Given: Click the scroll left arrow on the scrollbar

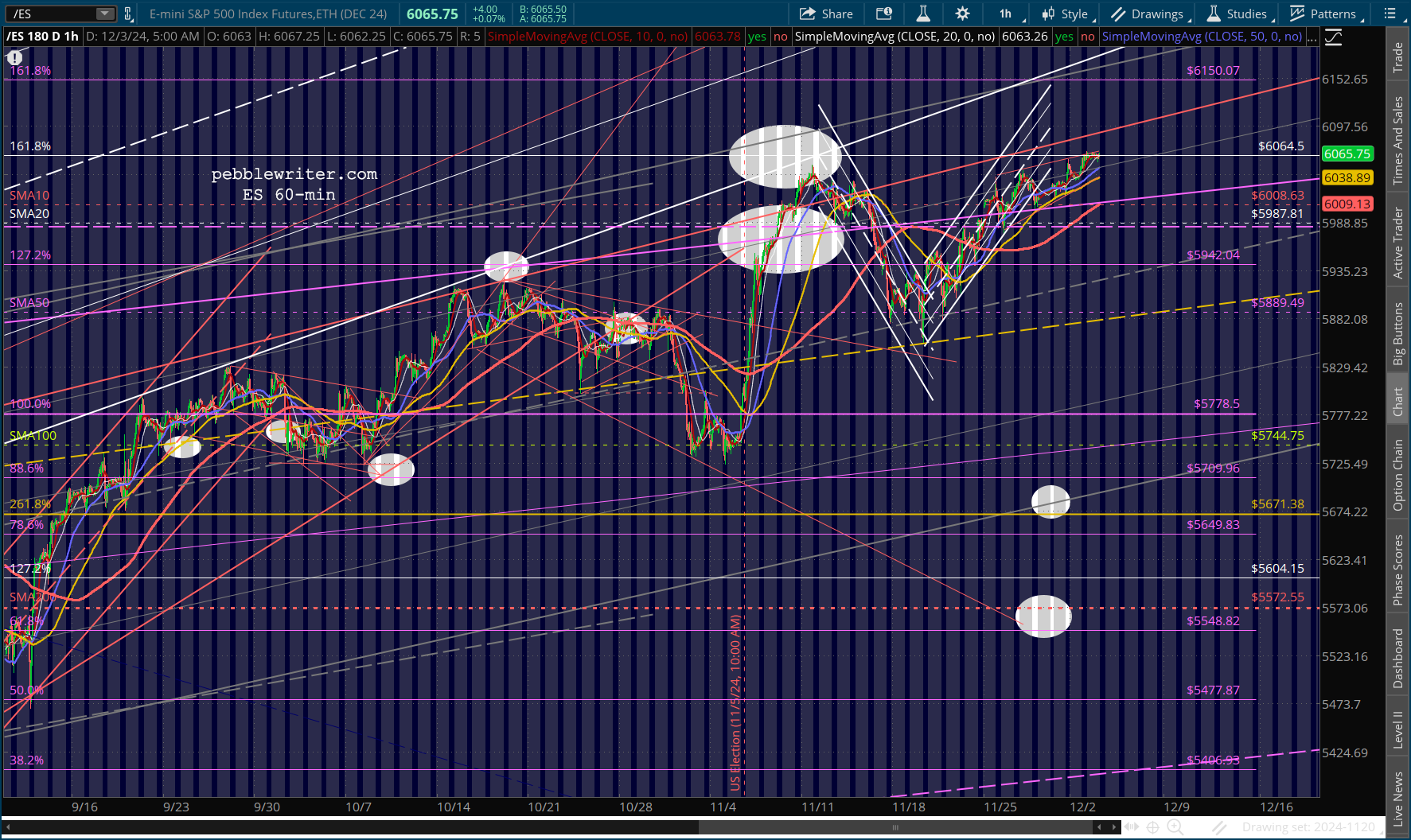Looking at the screenshot, I should pos(1100,827).
